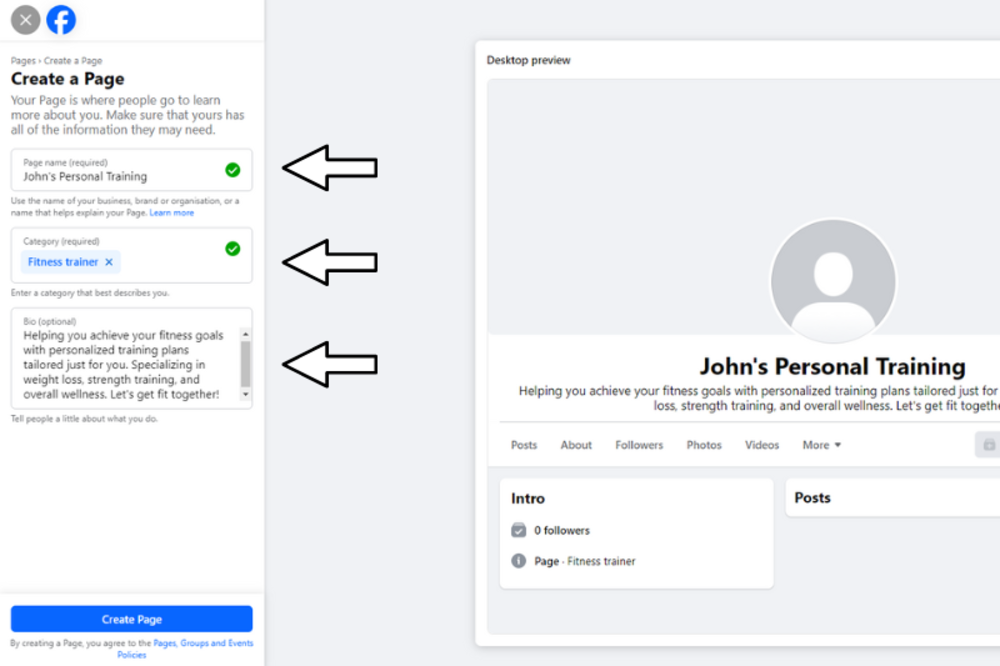Click inside the Page name input field
Viewport: 1000px width, 666px height.
point(110,175)
